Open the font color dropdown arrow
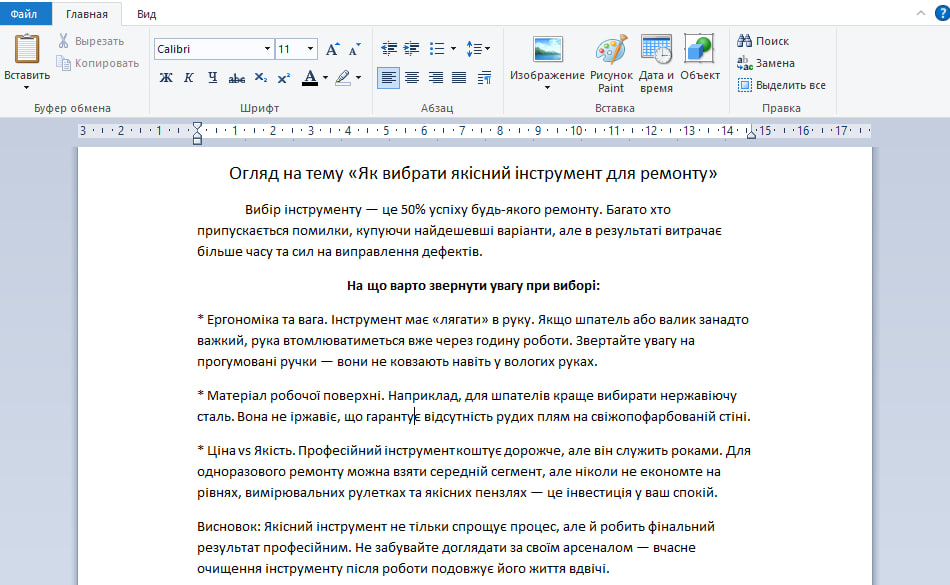 tap(325, 78)
